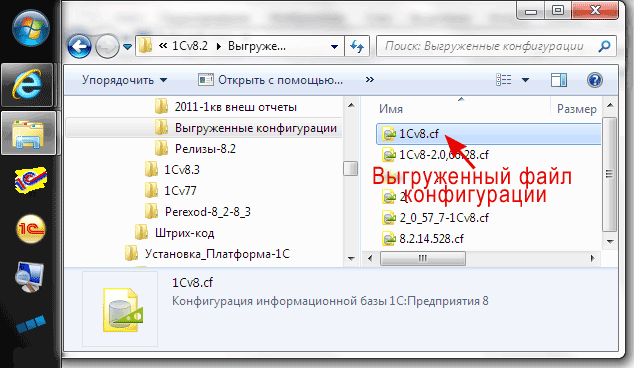Click the disabled Forward arrow button
The width and height of the screenshot is (634, 368).
click(107, 47)
